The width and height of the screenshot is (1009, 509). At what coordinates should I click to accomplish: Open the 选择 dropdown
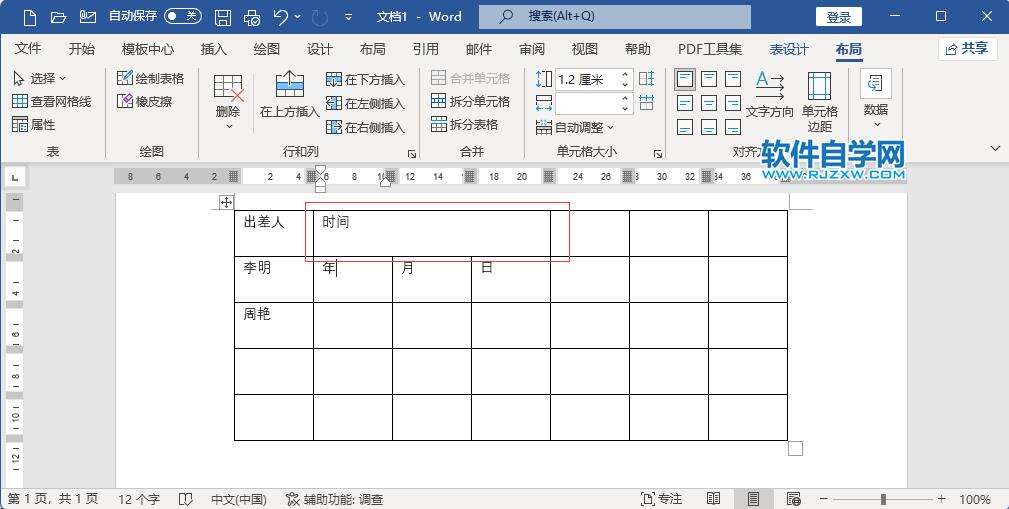39,79
